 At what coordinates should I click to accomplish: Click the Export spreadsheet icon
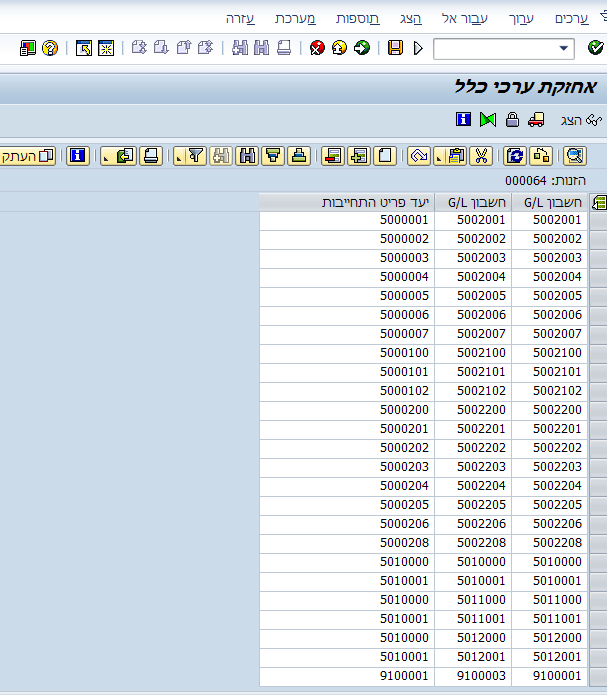pos(125,156)
